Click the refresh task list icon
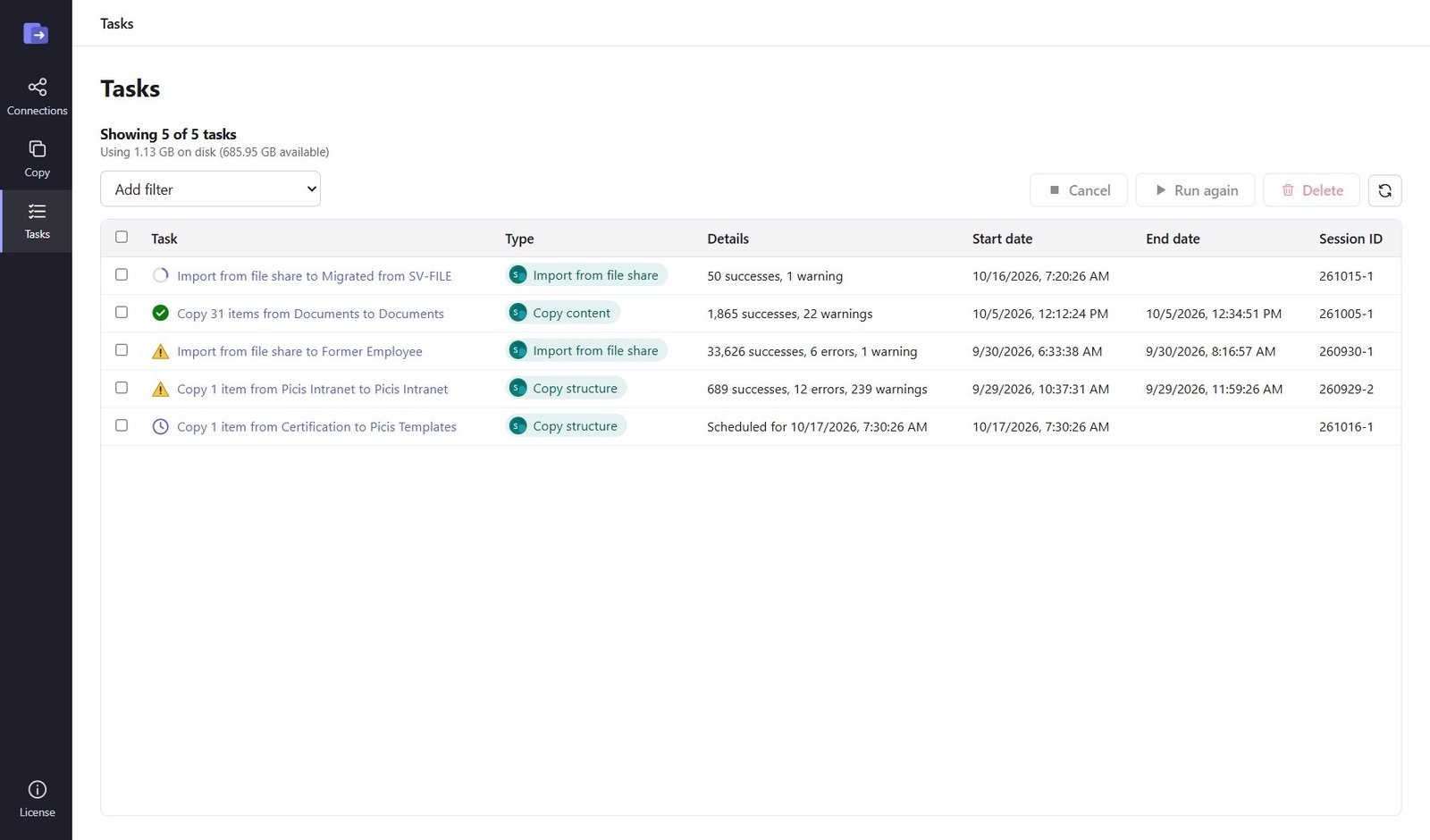1430x840 pixels. coord(1384,190)
